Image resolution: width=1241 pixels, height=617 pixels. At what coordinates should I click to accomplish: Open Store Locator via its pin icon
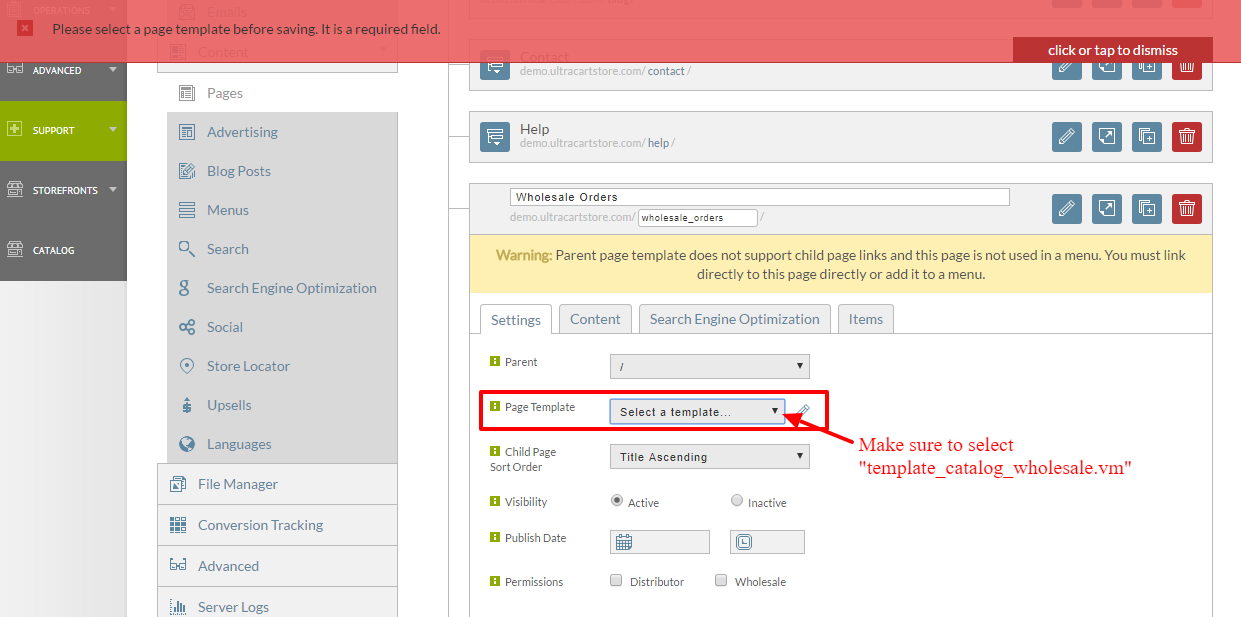pos(186,366)
